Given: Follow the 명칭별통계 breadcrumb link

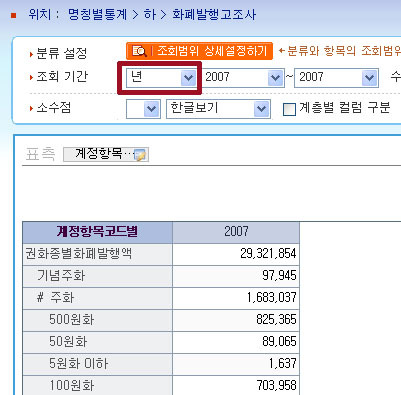Looking at the screenshot, I should (x=97, y=15).
